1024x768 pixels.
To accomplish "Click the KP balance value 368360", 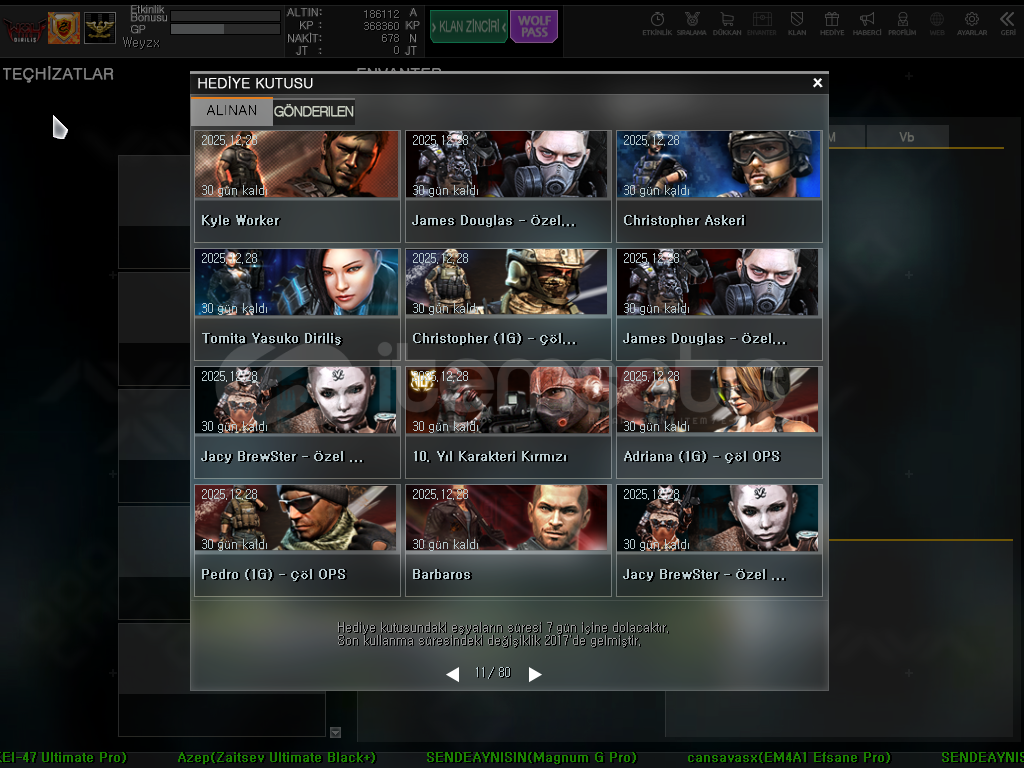I will tap(381, 26).
